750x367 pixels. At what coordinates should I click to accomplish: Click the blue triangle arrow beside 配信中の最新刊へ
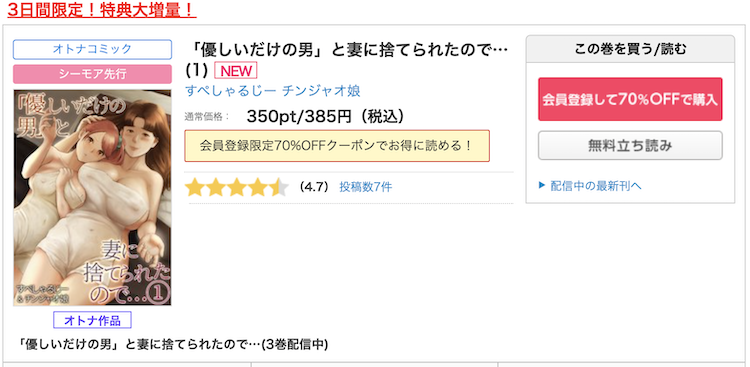(x=542, y=185)
